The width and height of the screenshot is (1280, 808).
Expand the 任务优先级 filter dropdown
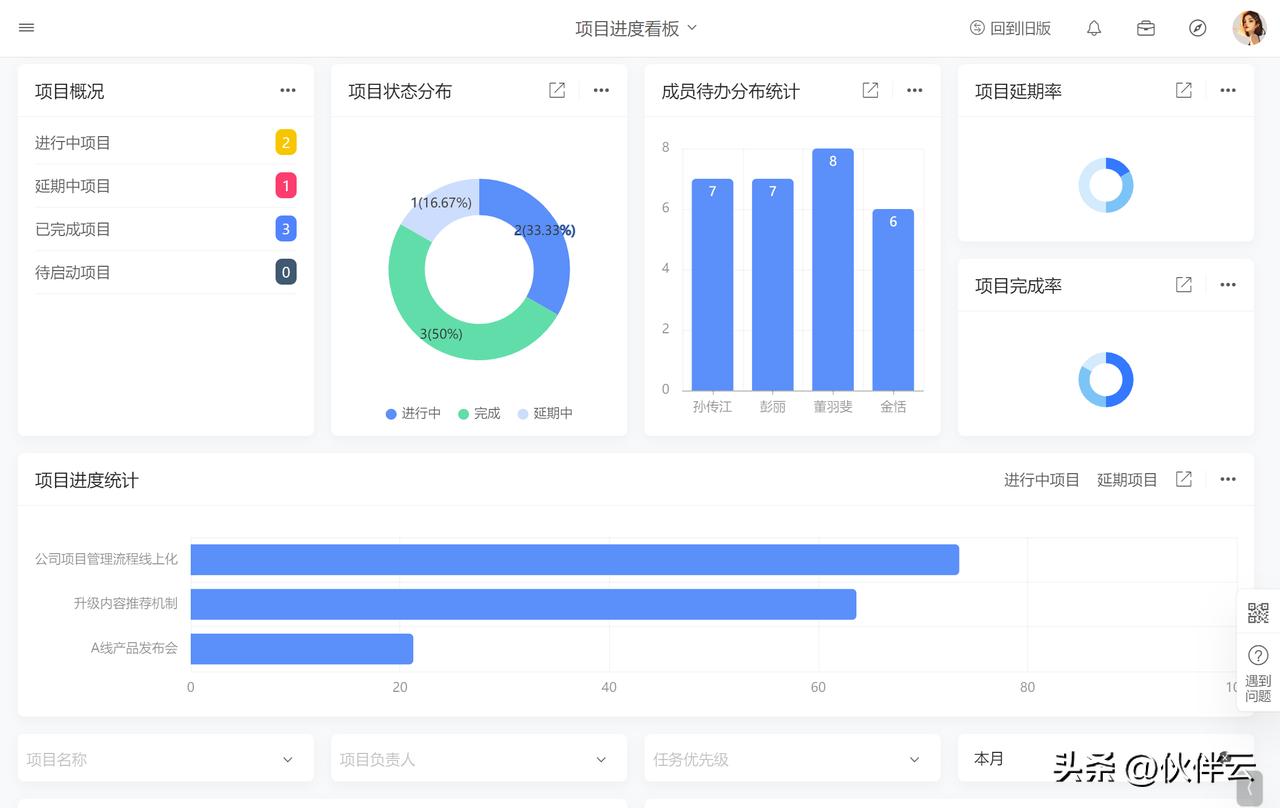pos(792,760)
